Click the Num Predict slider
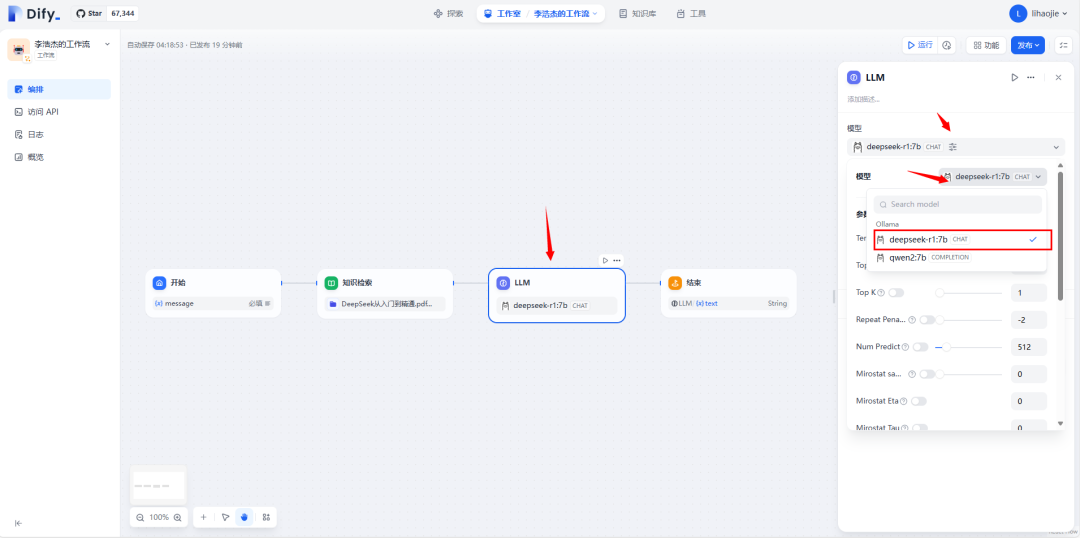Viewport: 1080px width, 538px height. click(968, 347)
